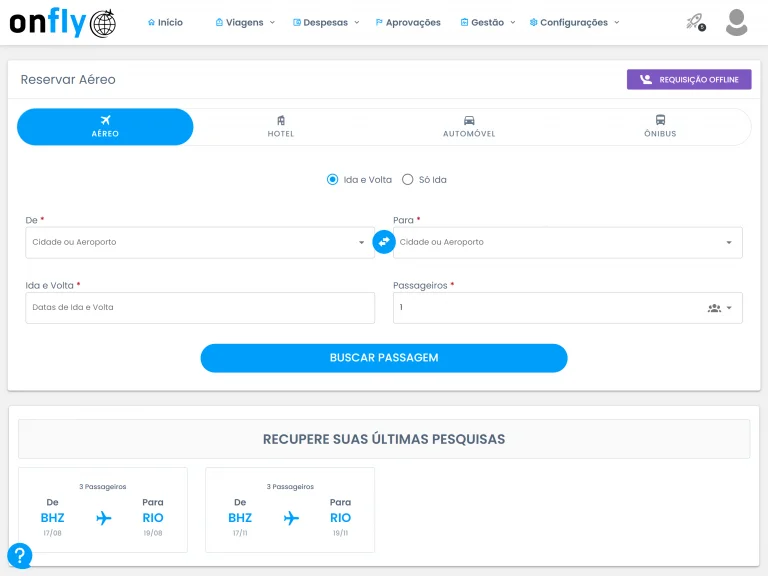Viewport: 768px width, 576px height.
Task: Click Recupere Suas Últimas Pesquisas heading
Action: click(384, 439)
